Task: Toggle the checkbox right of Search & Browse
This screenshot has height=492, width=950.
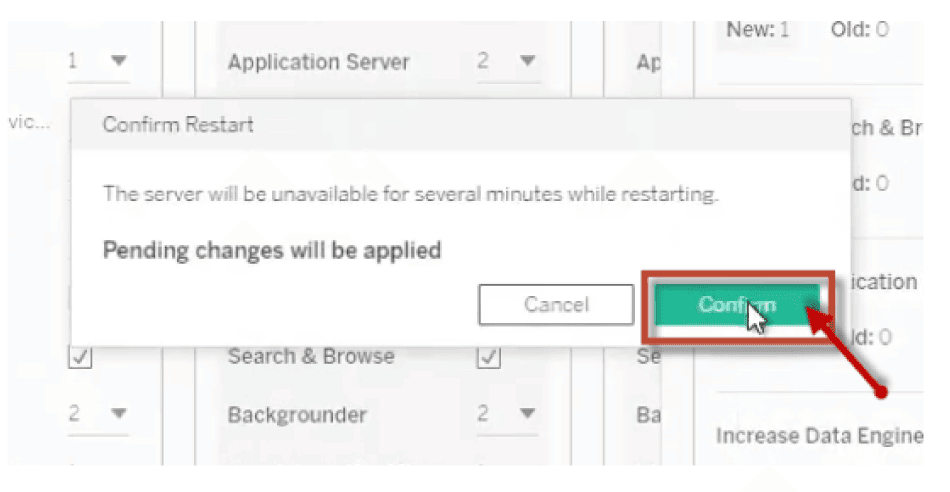Action: [x=488, y=358]
